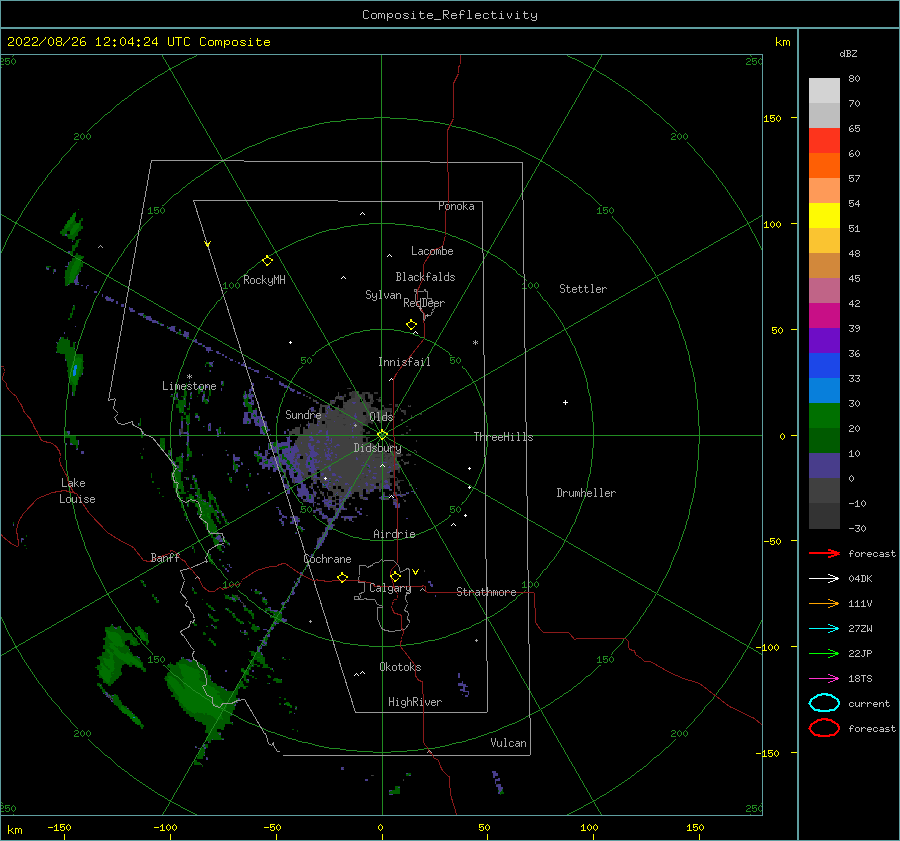900x841 pixels.
Task: Click the Sundre label
Action: 303,414
